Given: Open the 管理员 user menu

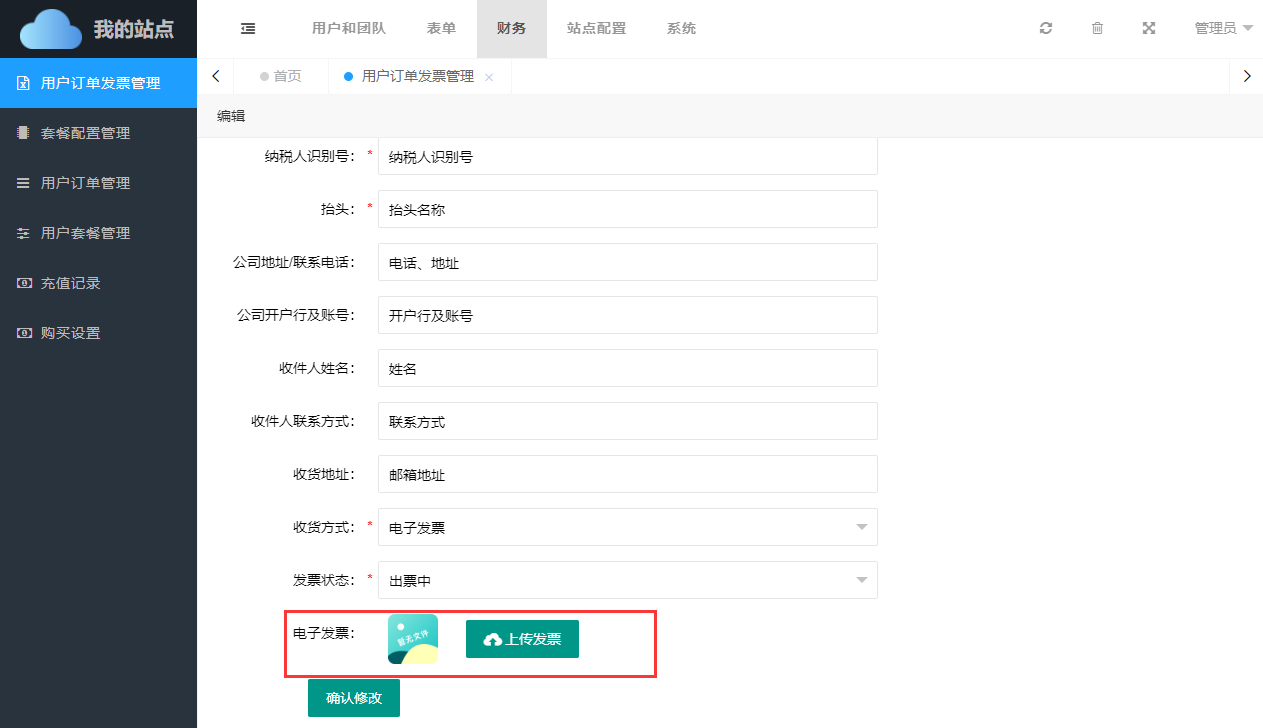Looking at the screenshot, I should pyautogui.click(x=1223, y=29).
